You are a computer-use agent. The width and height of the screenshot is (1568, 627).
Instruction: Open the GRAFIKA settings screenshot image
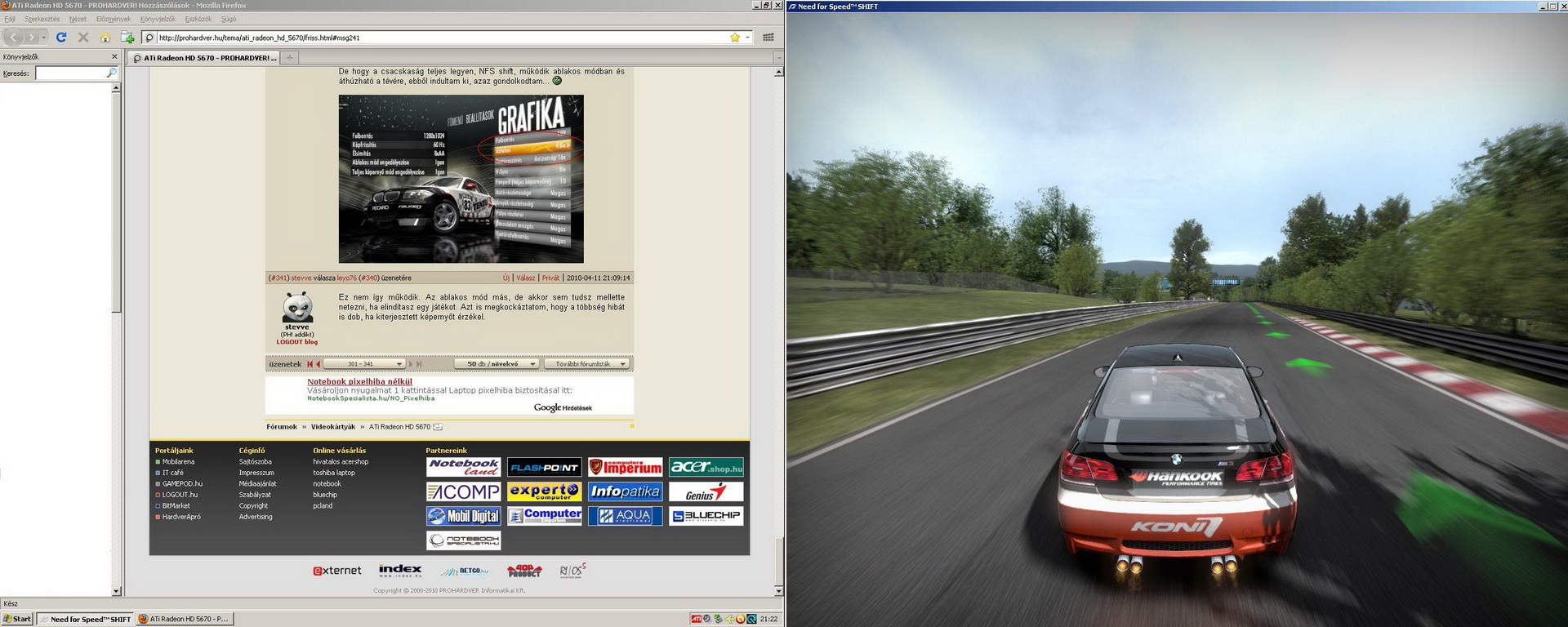461,179
